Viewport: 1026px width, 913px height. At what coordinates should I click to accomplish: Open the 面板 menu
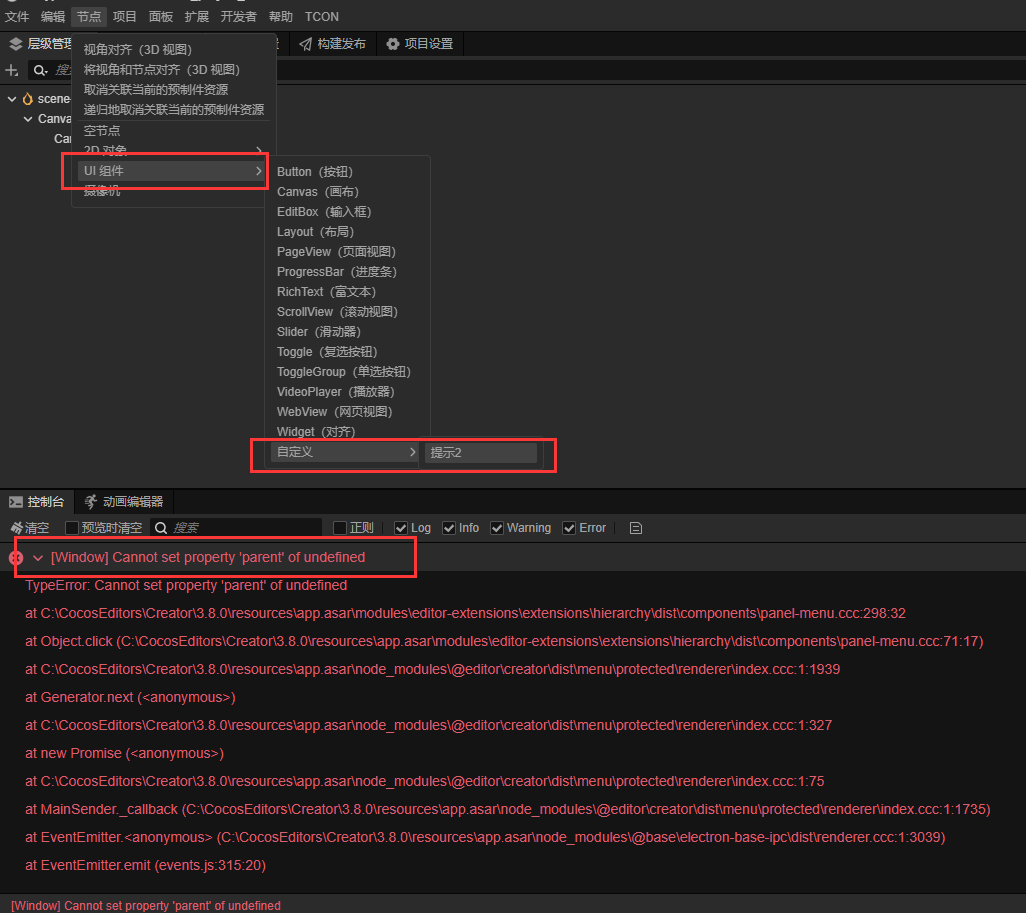tap(161, 16)
